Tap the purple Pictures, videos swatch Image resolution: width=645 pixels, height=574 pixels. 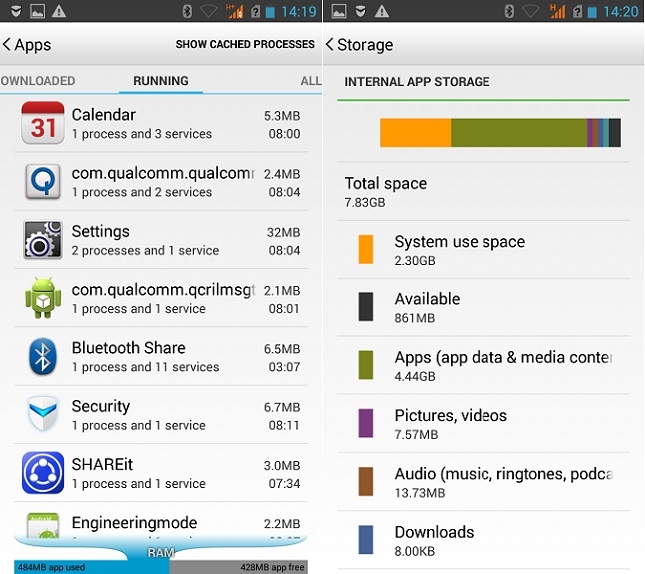click(x=366, y=423)
